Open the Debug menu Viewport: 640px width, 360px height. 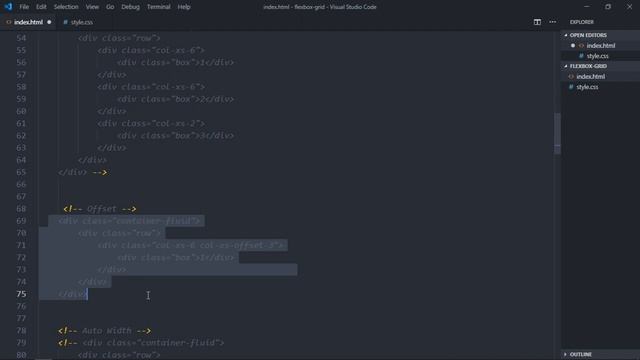[x=130, y=7]
